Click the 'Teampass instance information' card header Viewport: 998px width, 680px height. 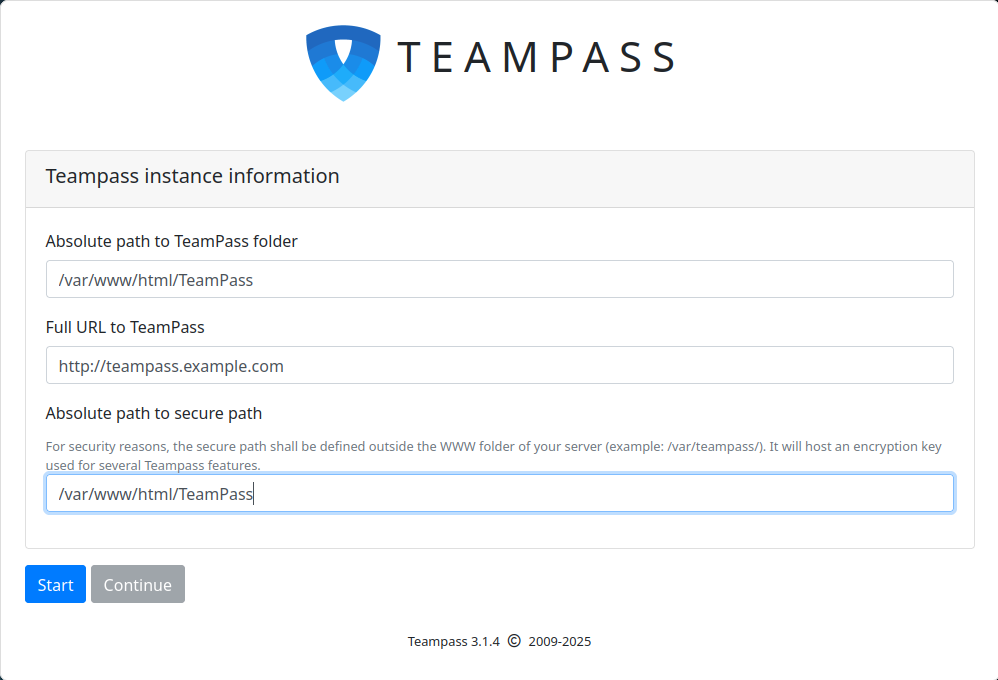click(x=193, y=177)
